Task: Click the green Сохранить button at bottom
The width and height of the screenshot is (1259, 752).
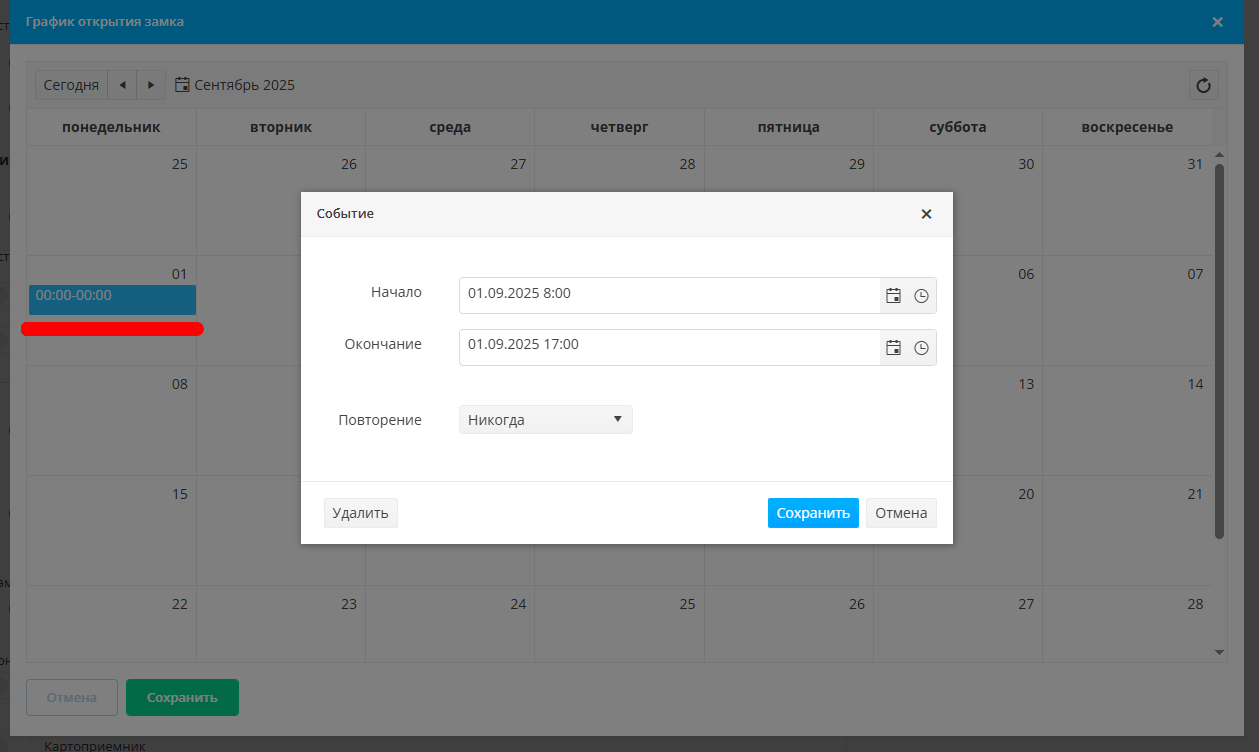Action: click(x=182, y=698)
